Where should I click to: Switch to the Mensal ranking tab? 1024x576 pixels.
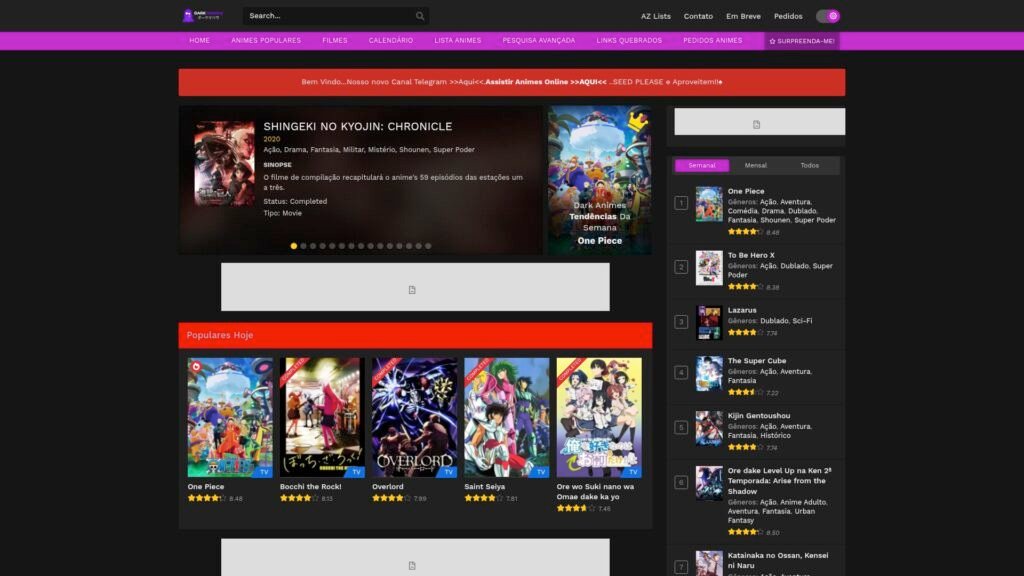(x=756, y=165)
